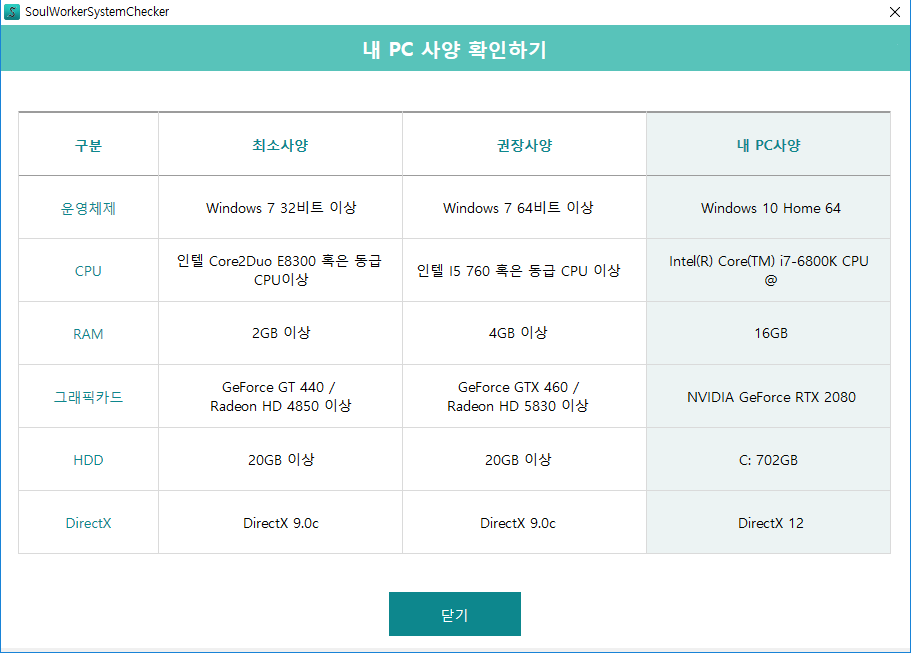The height and width of the screenshot is (653, 911).
Task: Click the 운영체제 row label
Action: pyautogui.click(x=88, y=208)
